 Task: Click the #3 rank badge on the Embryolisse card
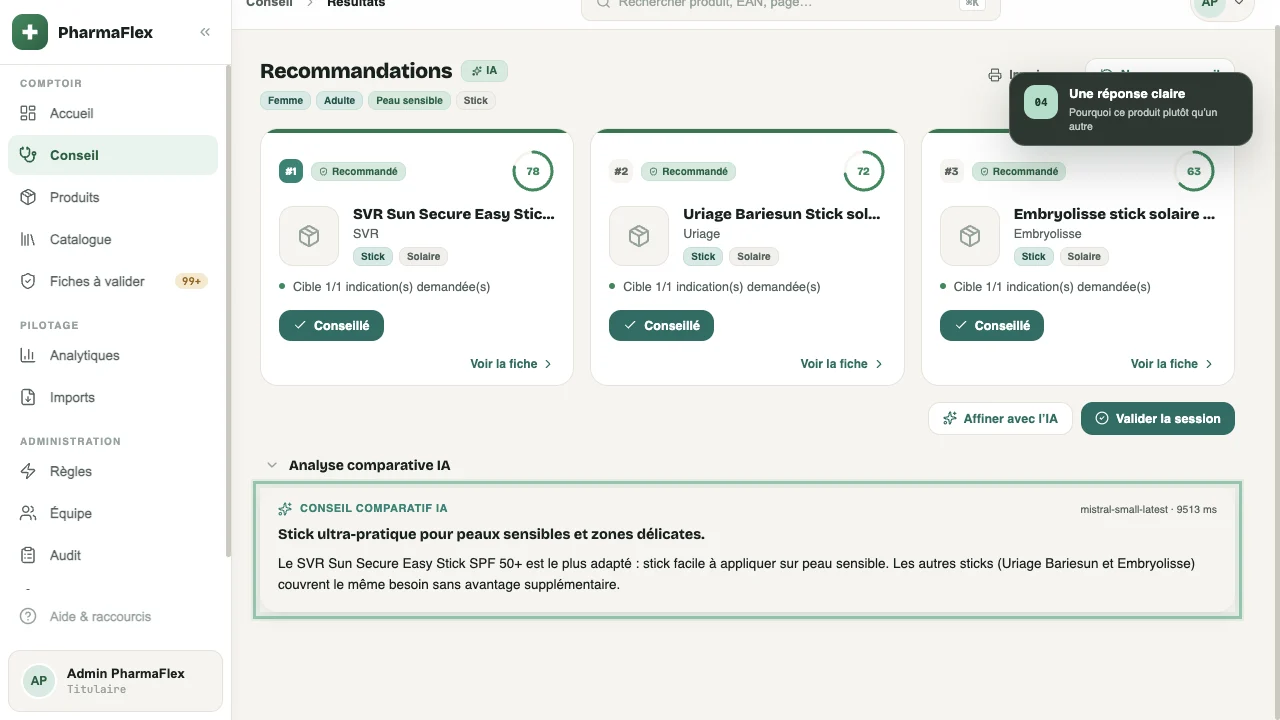tap(951, 171)
